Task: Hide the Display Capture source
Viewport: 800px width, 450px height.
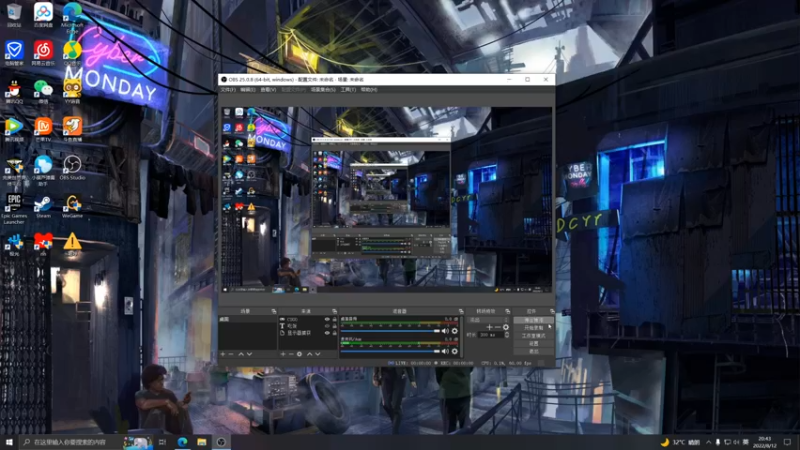Action: click(x=327, y=333)
